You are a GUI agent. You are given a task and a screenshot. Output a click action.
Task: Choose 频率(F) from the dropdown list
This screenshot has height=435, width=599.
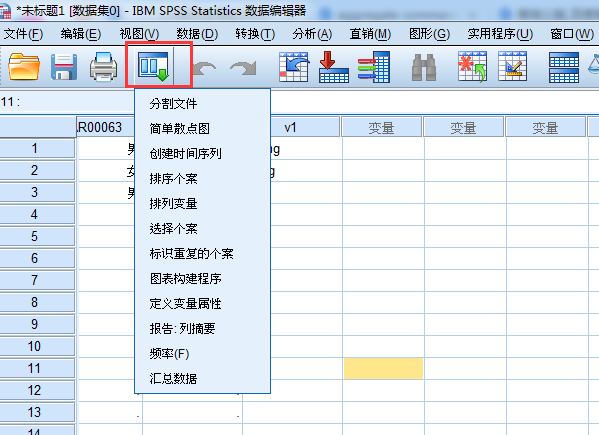coord(202,354)
